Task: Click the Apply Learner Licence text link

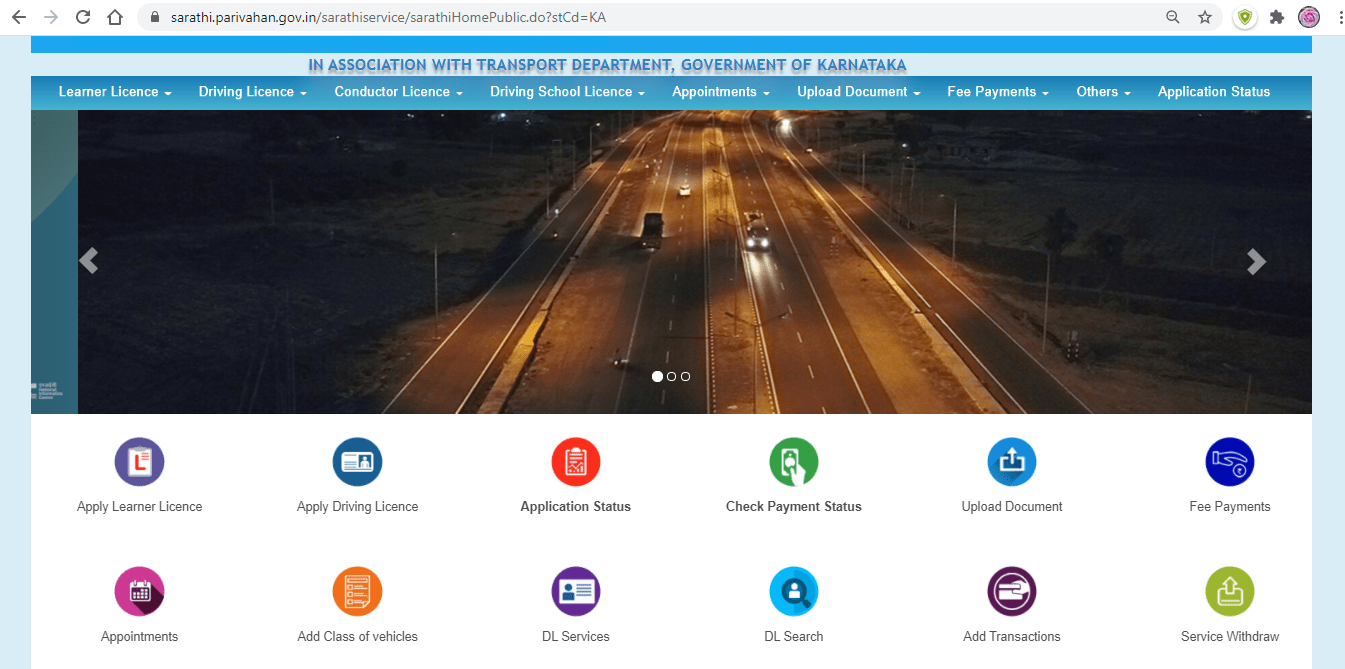Action: point(139,507)
